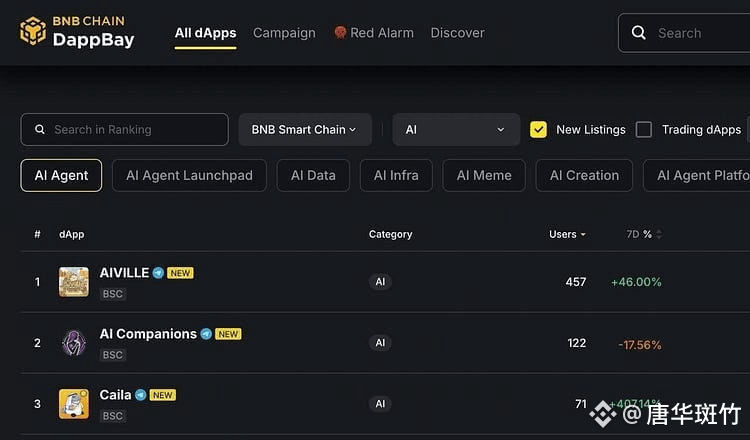Click the Red Alarm warning icon
Screen dimensions: 750x440
[x=340, y=33]
